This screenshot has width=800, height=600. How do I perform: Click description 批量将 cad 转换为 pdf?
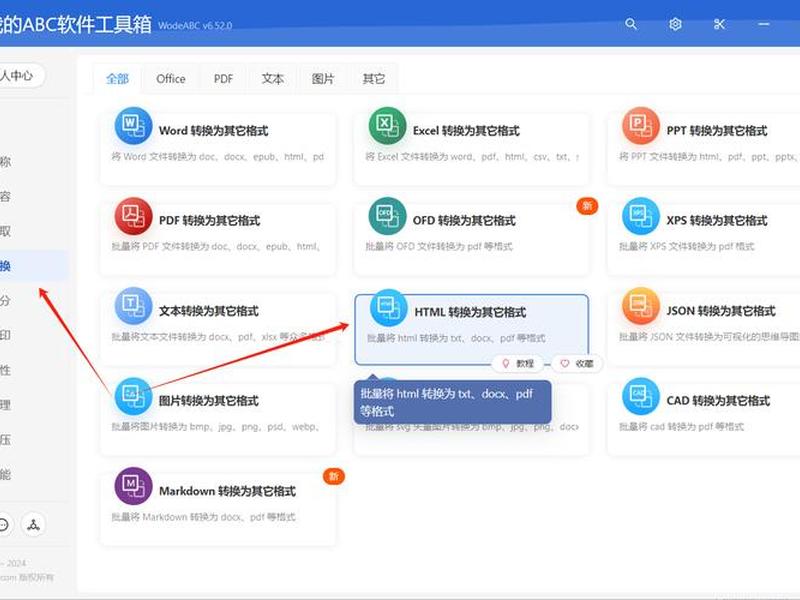pyautogui.click(x=681, y=427)
